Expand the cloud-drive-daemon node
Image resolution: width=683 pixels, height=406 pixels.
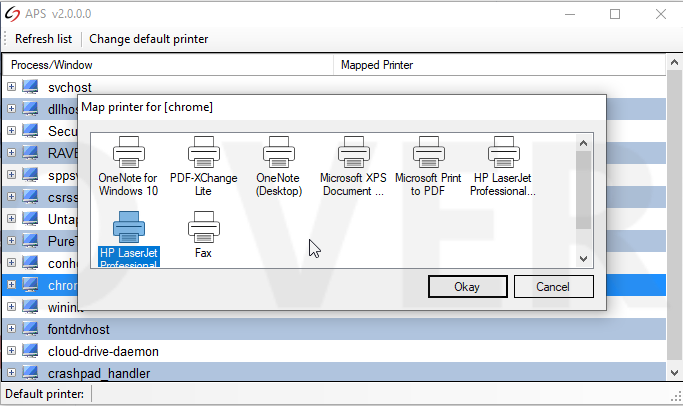click(12, 351)
